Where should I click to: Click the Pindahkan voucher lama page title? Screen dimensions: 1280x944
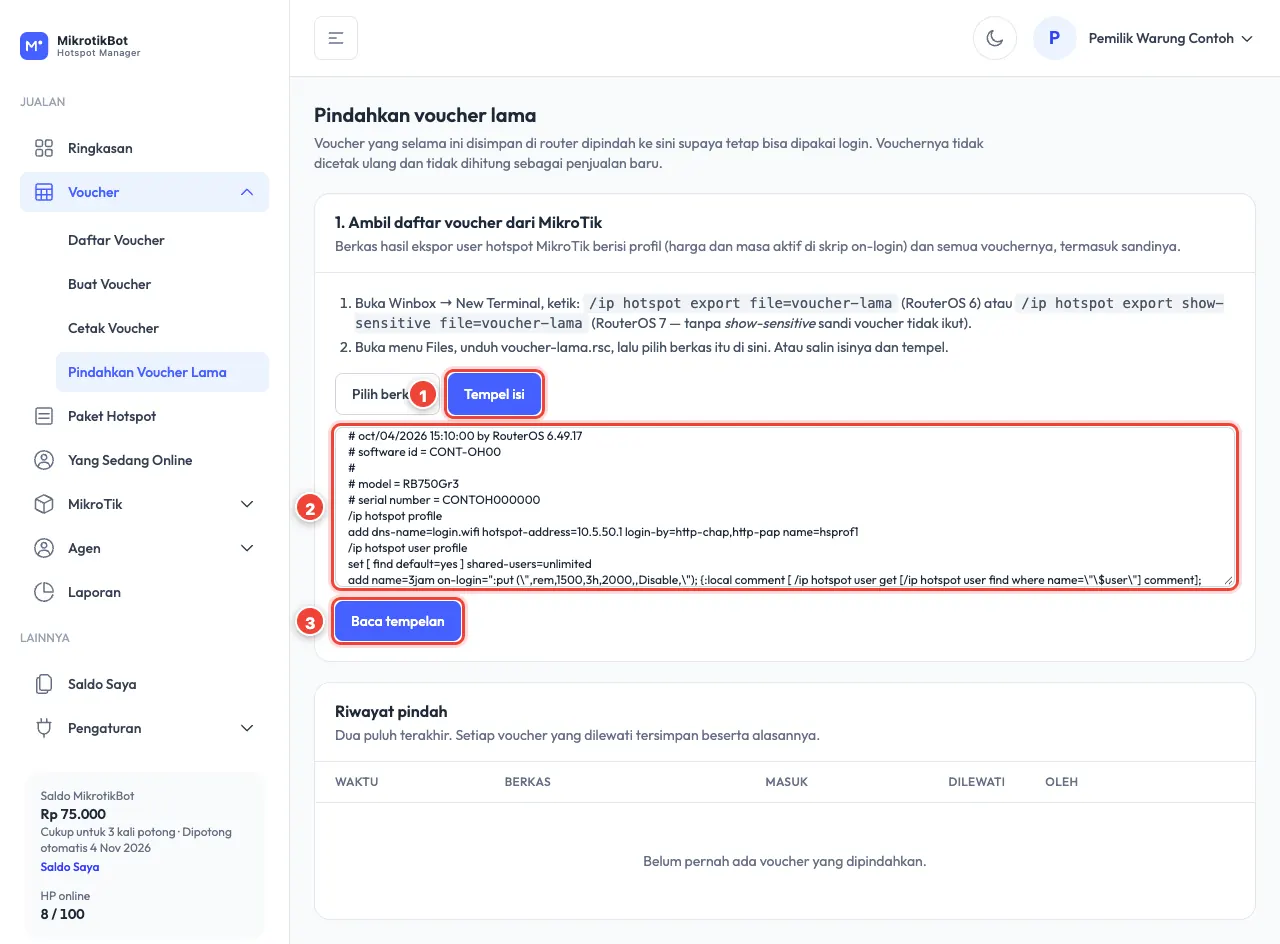[x=425, y=115]
